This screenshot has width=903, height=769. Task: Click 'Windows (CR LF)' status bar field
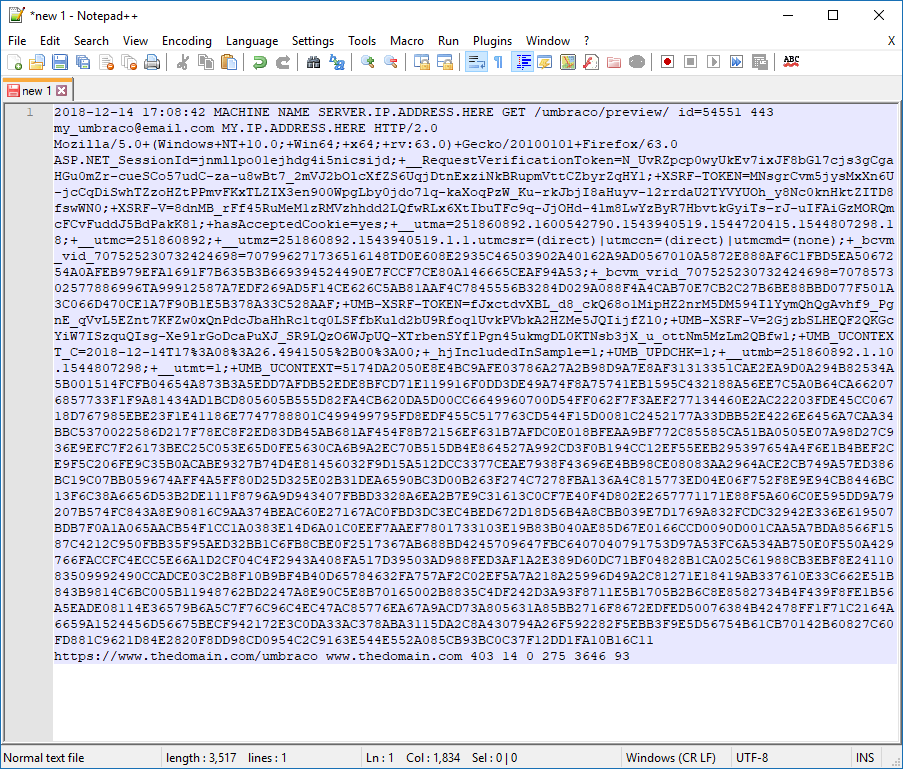coord(671,757)
